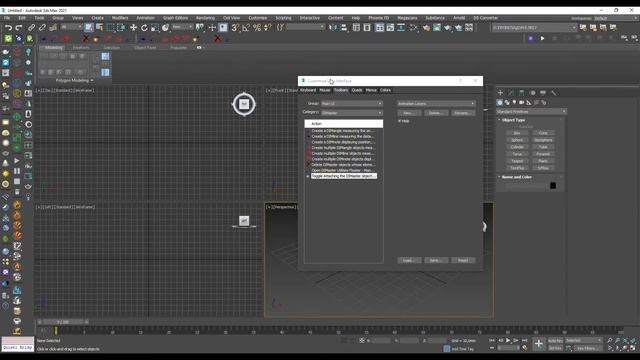Open the Standard Primitives dropdown
This screenshot has height=360, width=640.
(531, 111)
